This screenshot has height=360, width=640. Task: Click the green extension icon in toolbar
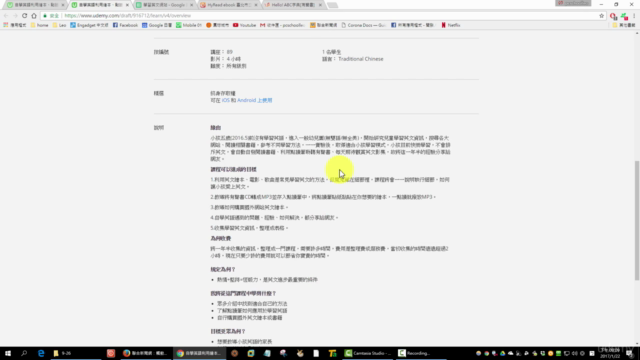(624, 16)
